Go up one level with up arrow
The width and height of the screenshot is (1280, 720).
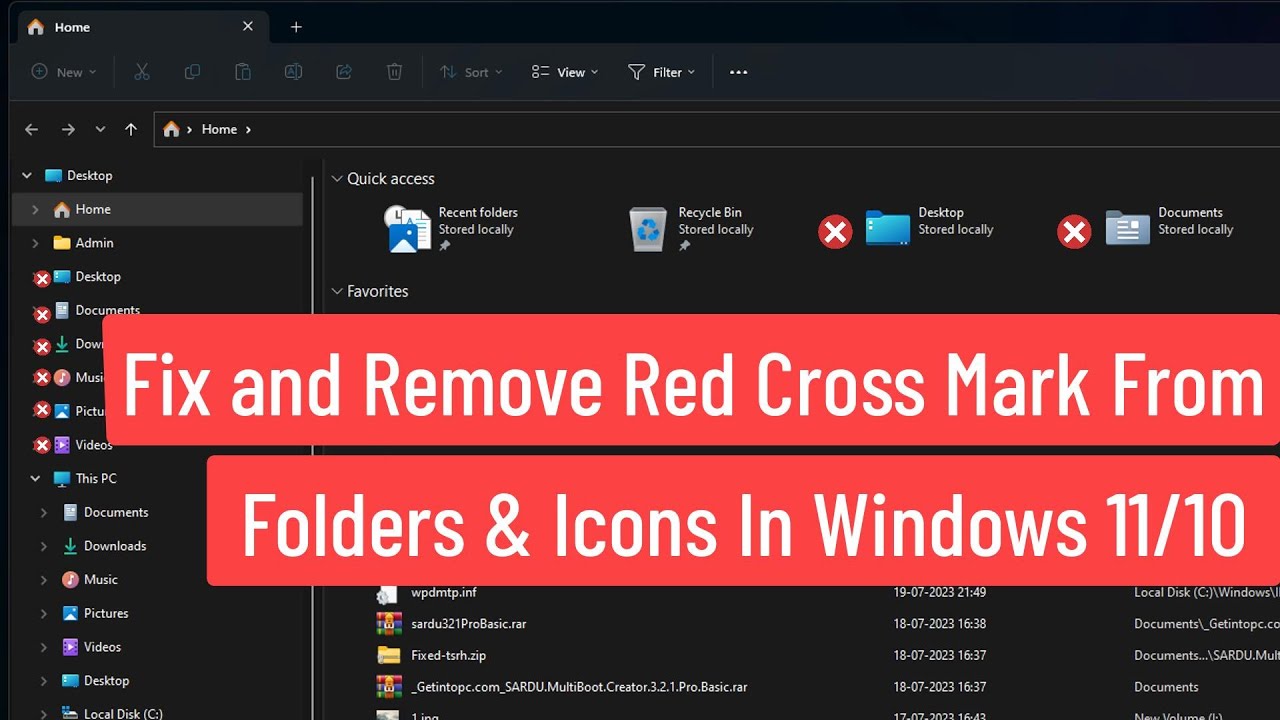pos(131,129)
